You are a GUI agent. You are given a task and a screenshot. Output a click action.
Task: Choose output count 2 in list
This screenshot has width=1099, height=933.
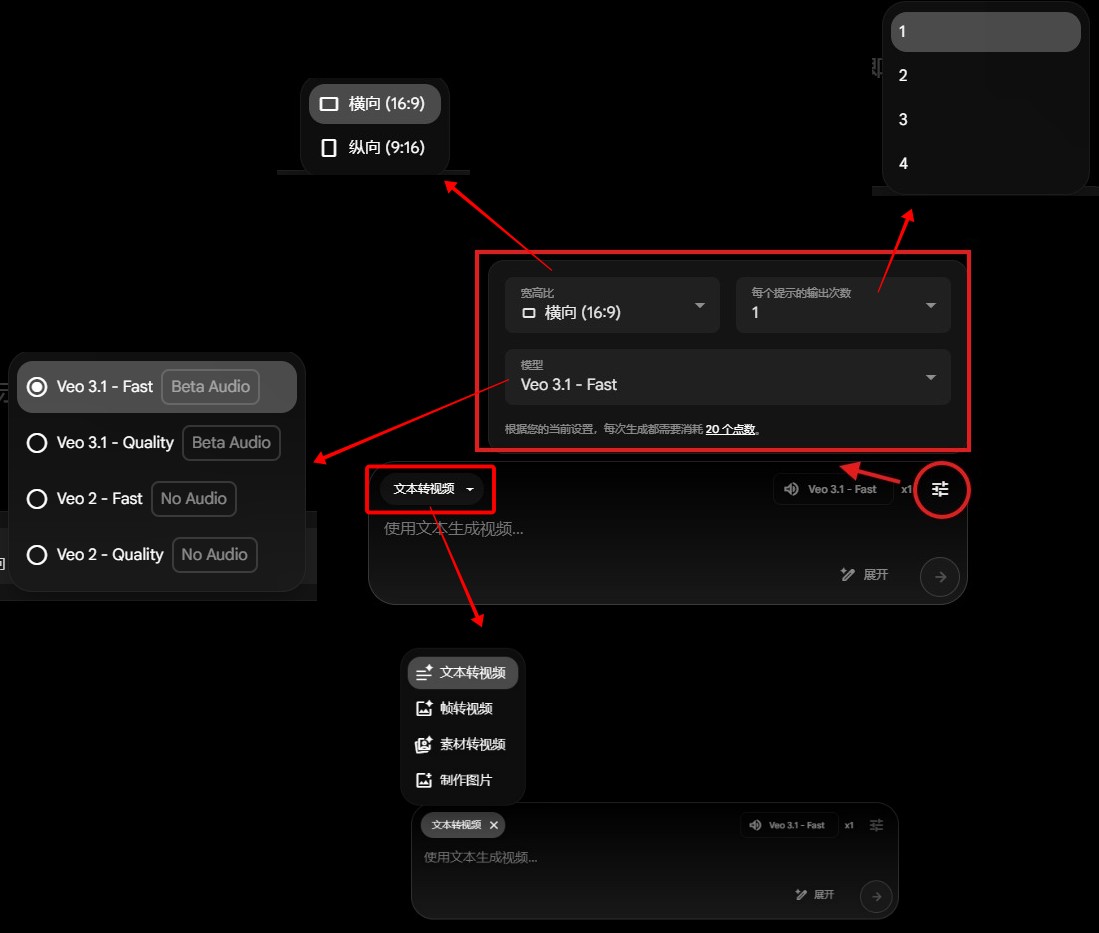985,75
